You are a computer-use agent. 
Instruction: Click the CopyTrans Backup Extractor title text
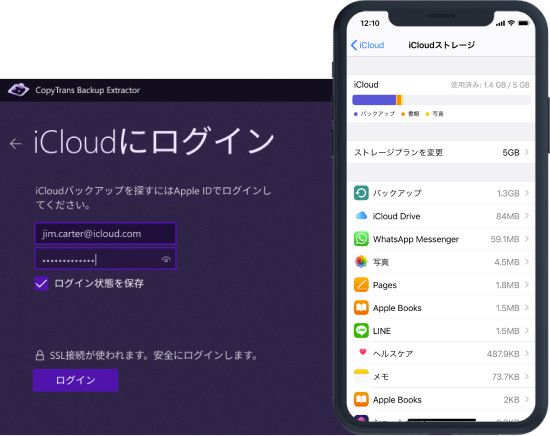87,90
